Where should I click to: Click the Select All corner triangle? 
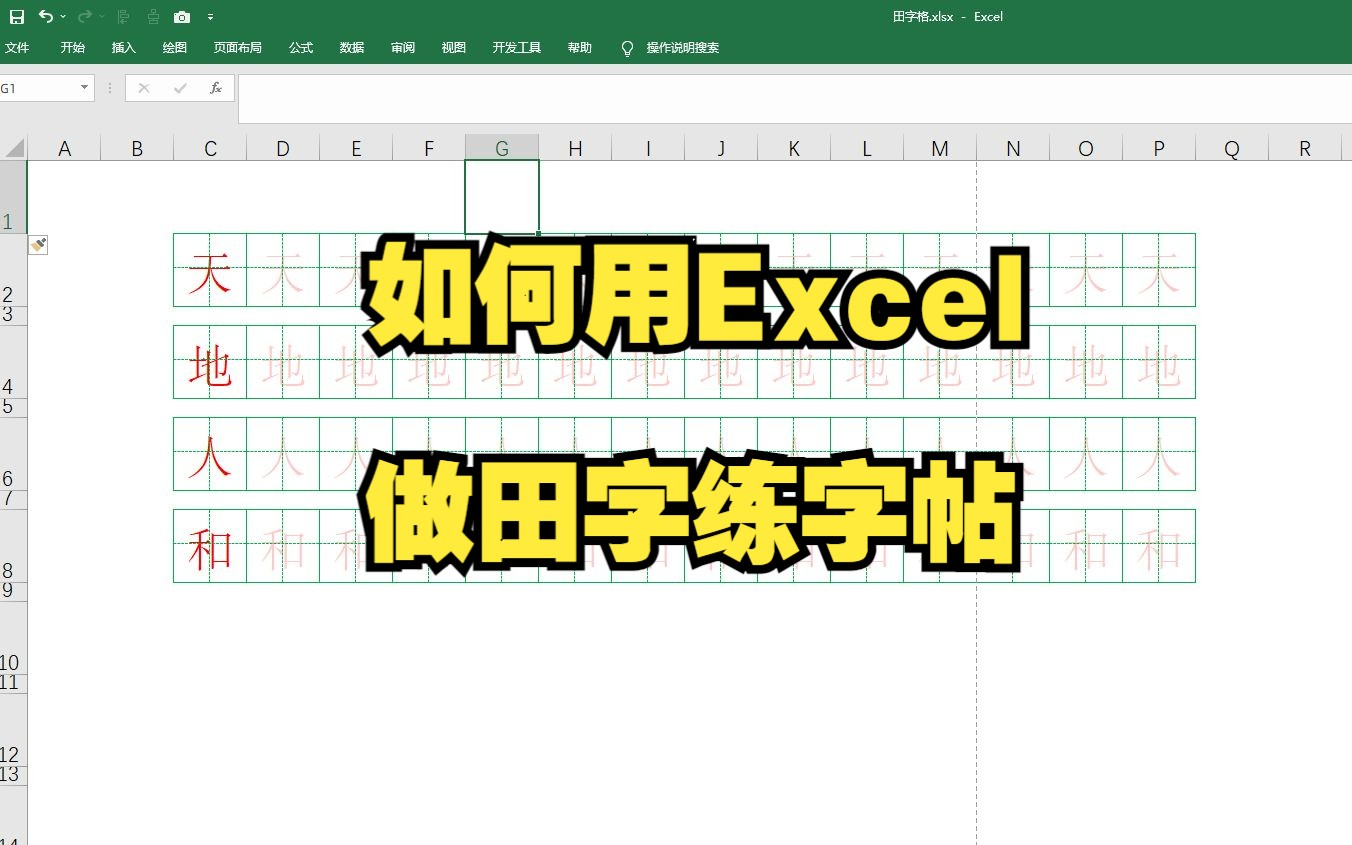(14, 149)
